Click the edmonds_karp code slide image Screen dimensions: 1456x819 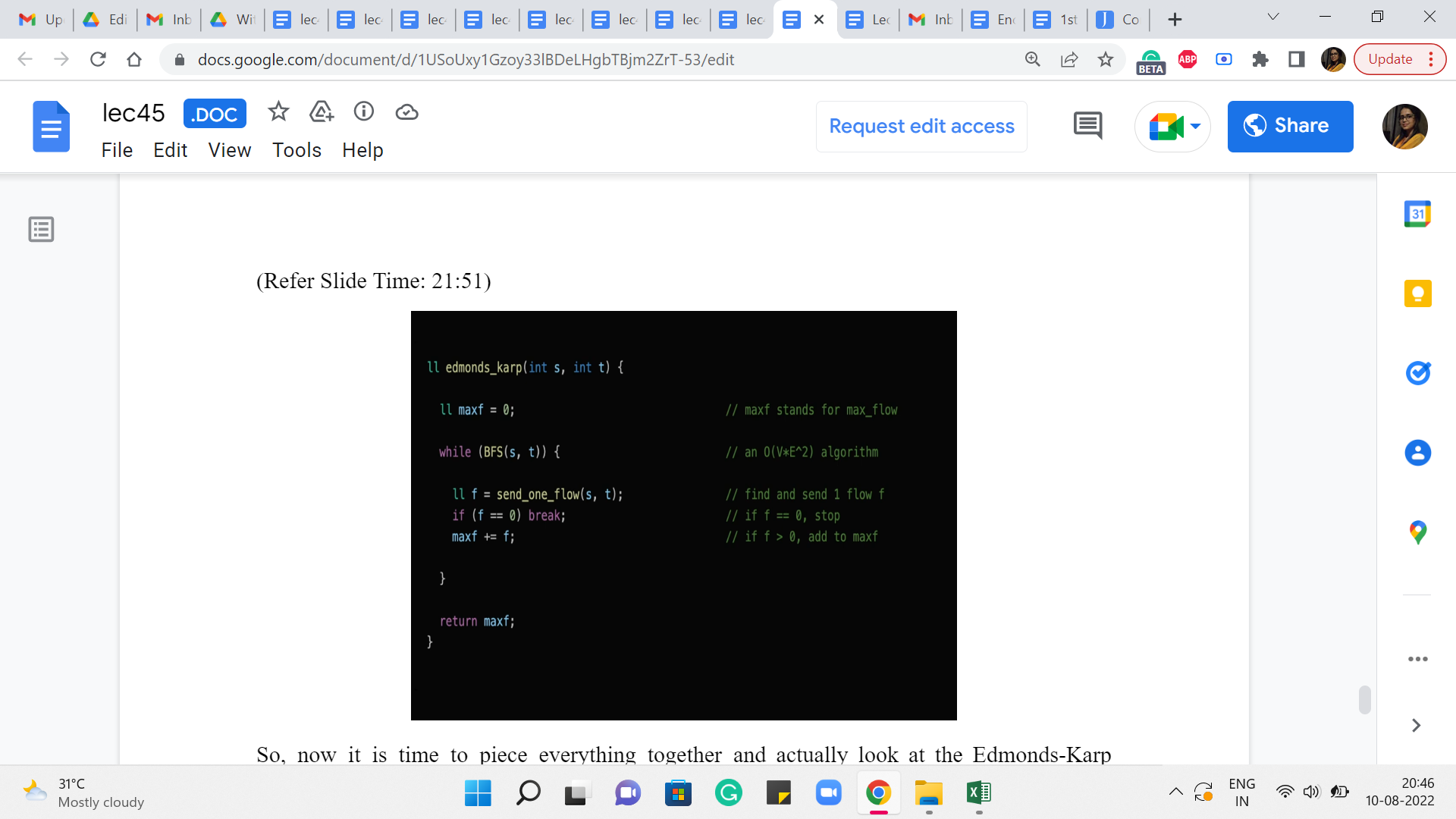pyautogui.click(x=683, y=516)
